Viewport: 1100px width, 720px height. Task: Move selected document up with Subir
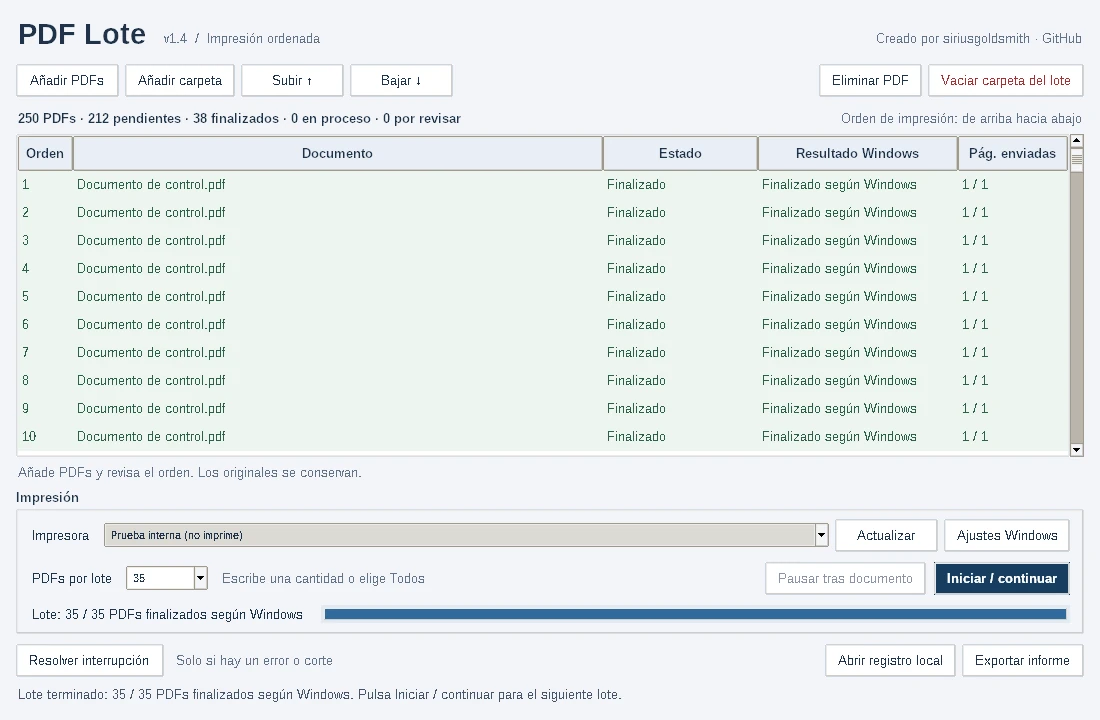click(x=292, y=81)
